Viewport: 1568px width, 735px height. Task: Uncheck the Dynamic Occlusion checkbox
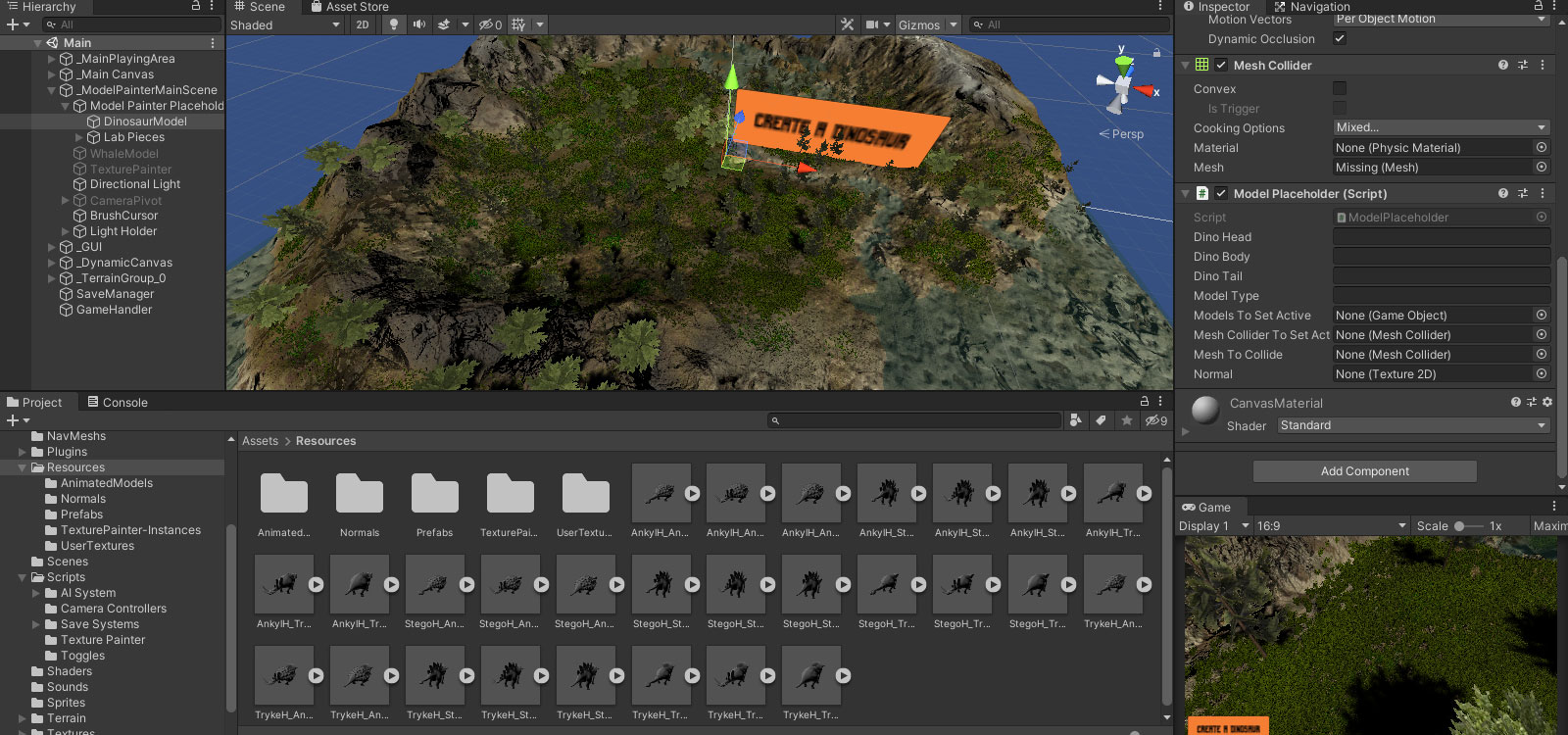pos(1340,39)
